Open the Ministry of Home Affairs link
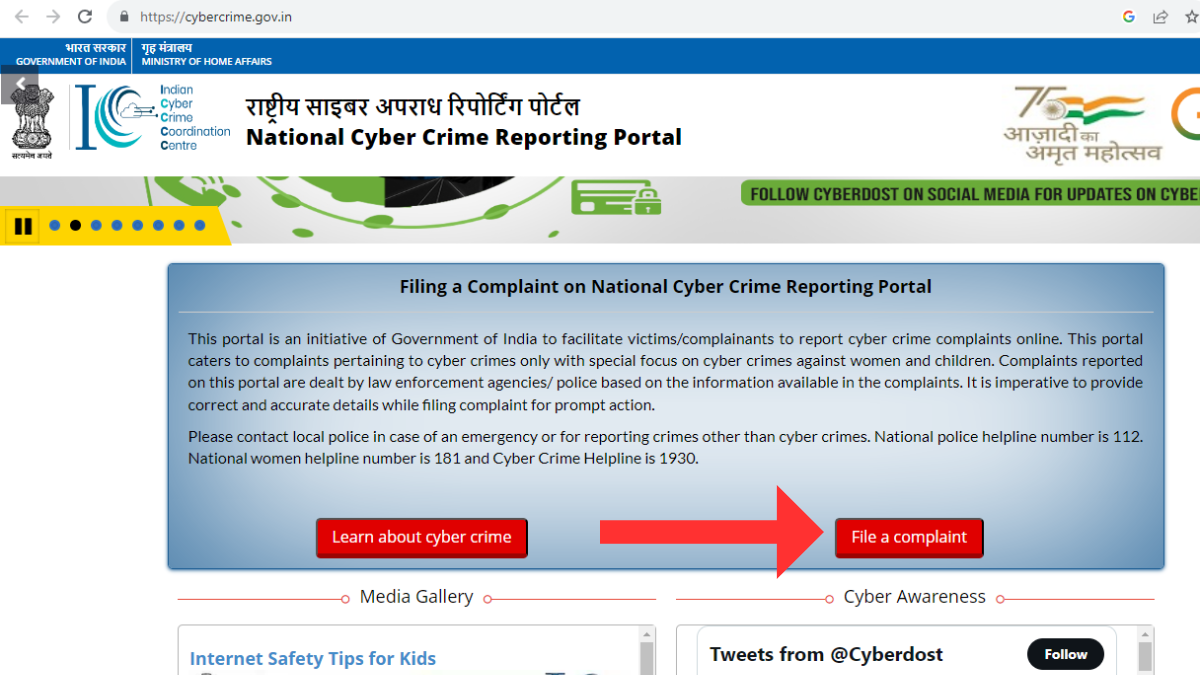This screenshot has height=675, width=1200. [x=206, y=55]
